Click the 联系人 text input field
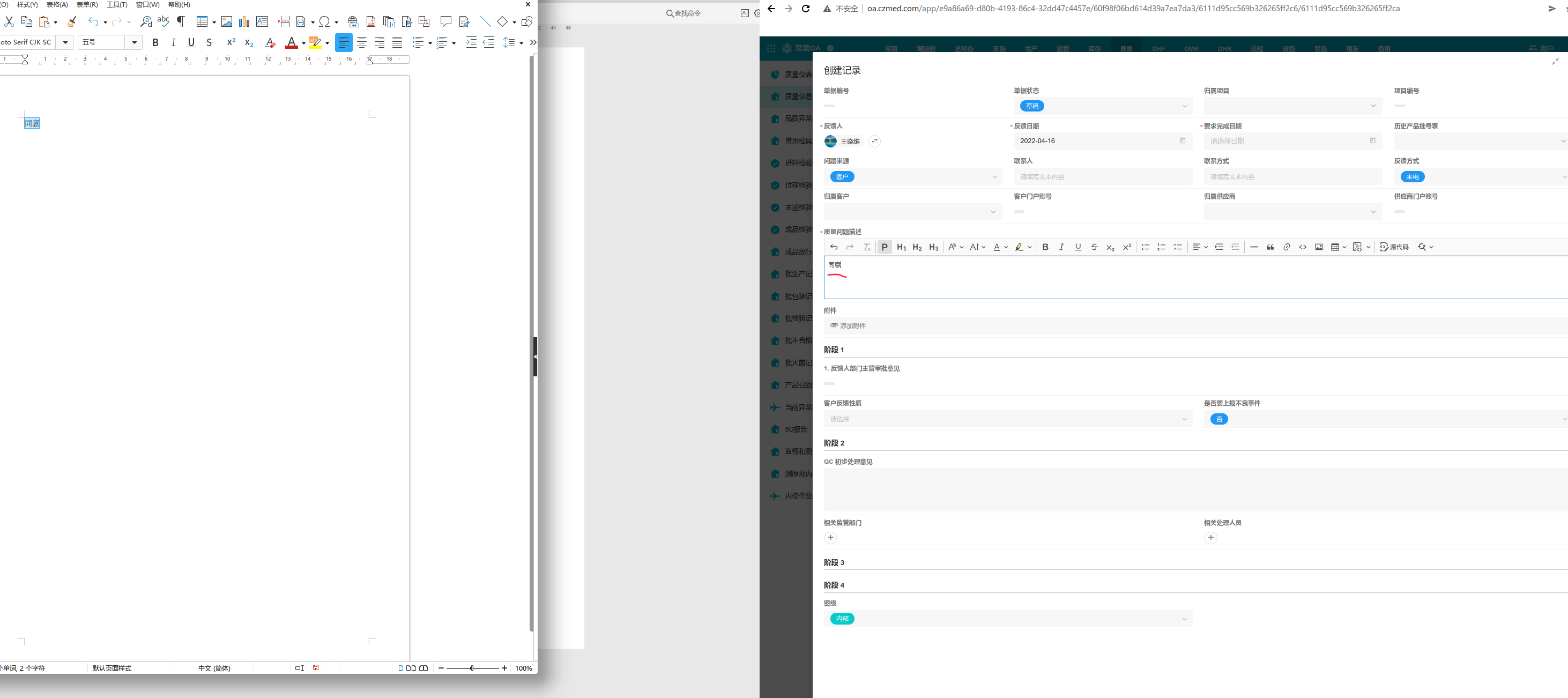The width and height of the screenshot is (1568, 698). coord(1102,177)
